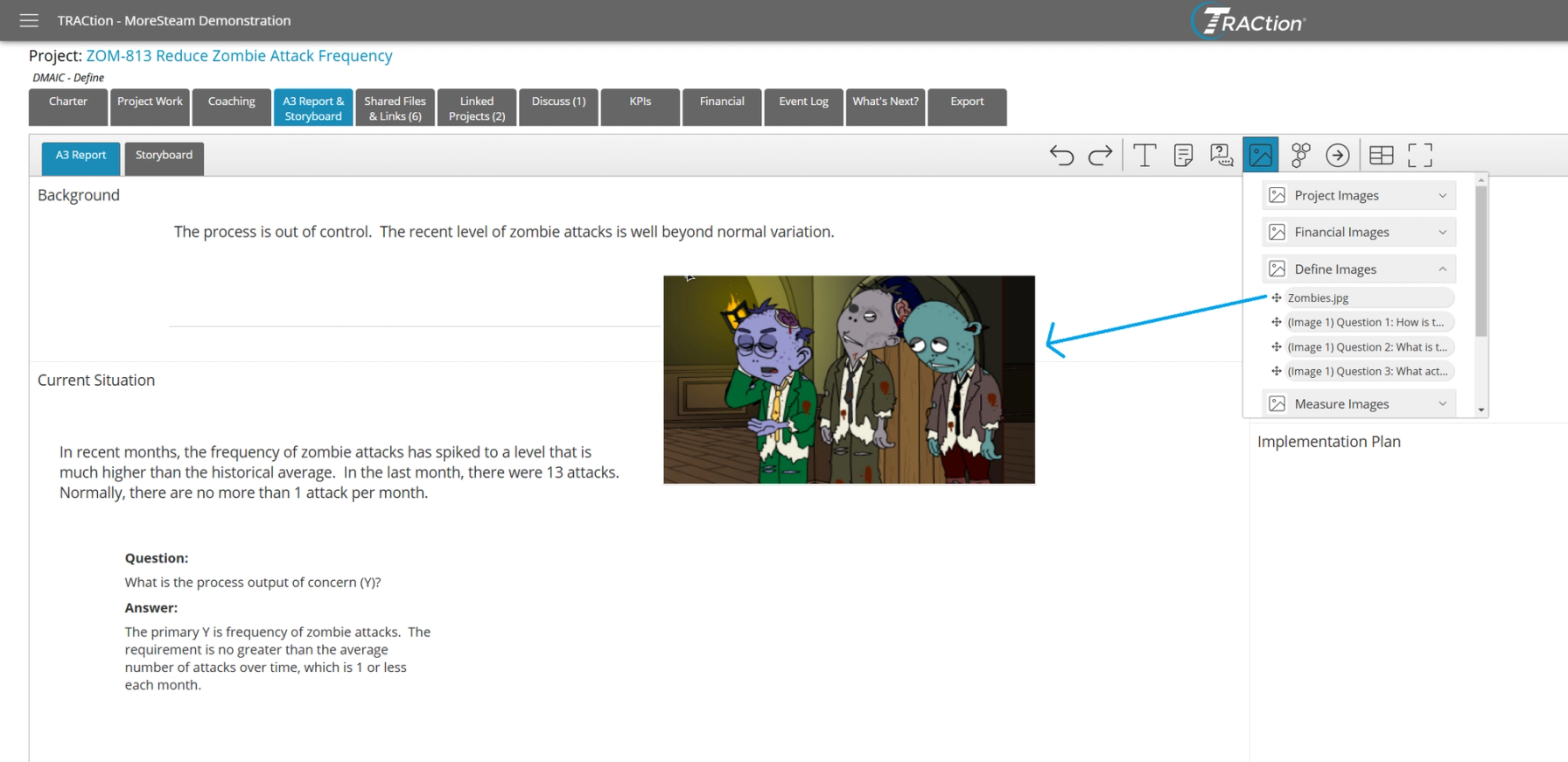
Task: Select the A3 Report sub-tab
Action: [x=80, y=158]
